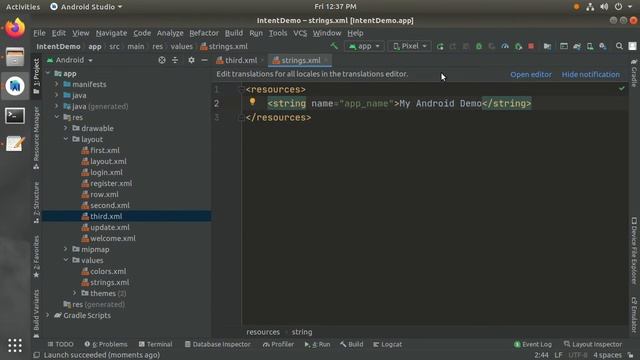
Task: Expand the java (generated) folder
Action: tap(57, 106)
